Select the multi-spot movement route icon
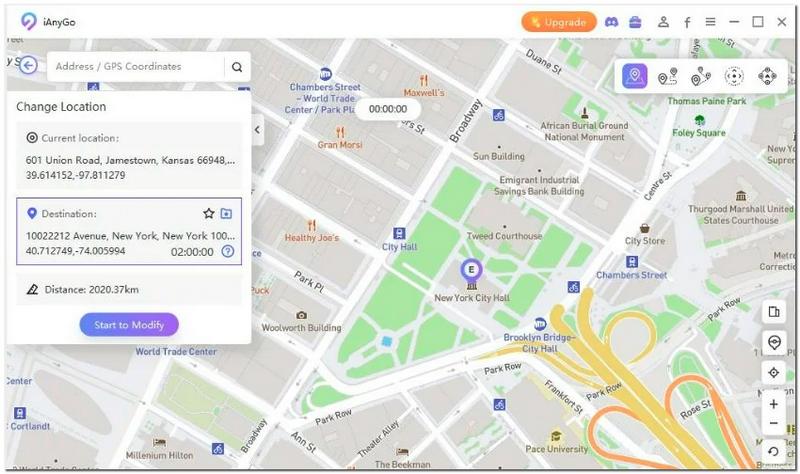This screenshot has height=474, width=800. (x=701, y=77)
